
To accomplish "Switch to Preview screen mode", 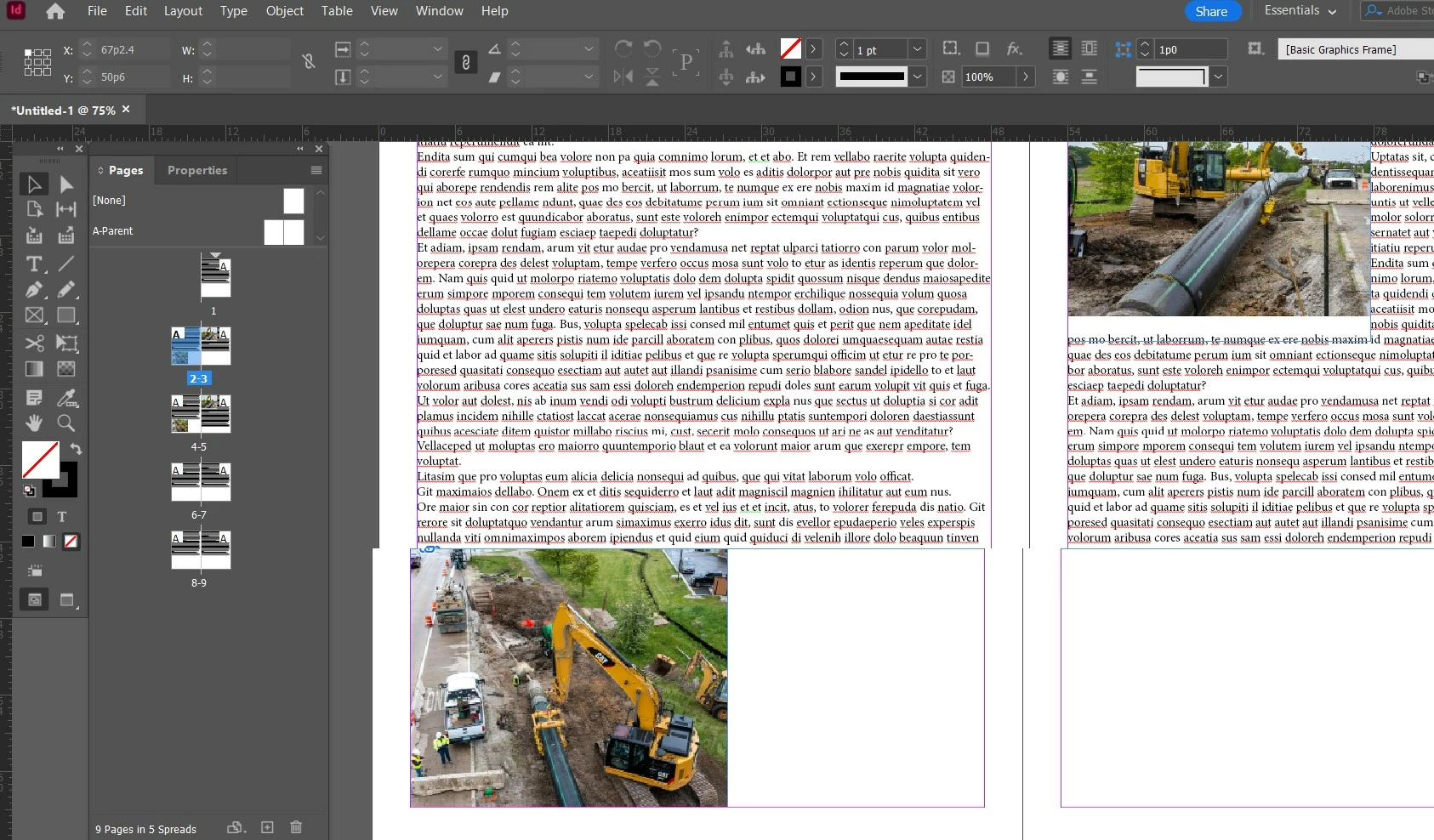I will [x=67, y=599].
